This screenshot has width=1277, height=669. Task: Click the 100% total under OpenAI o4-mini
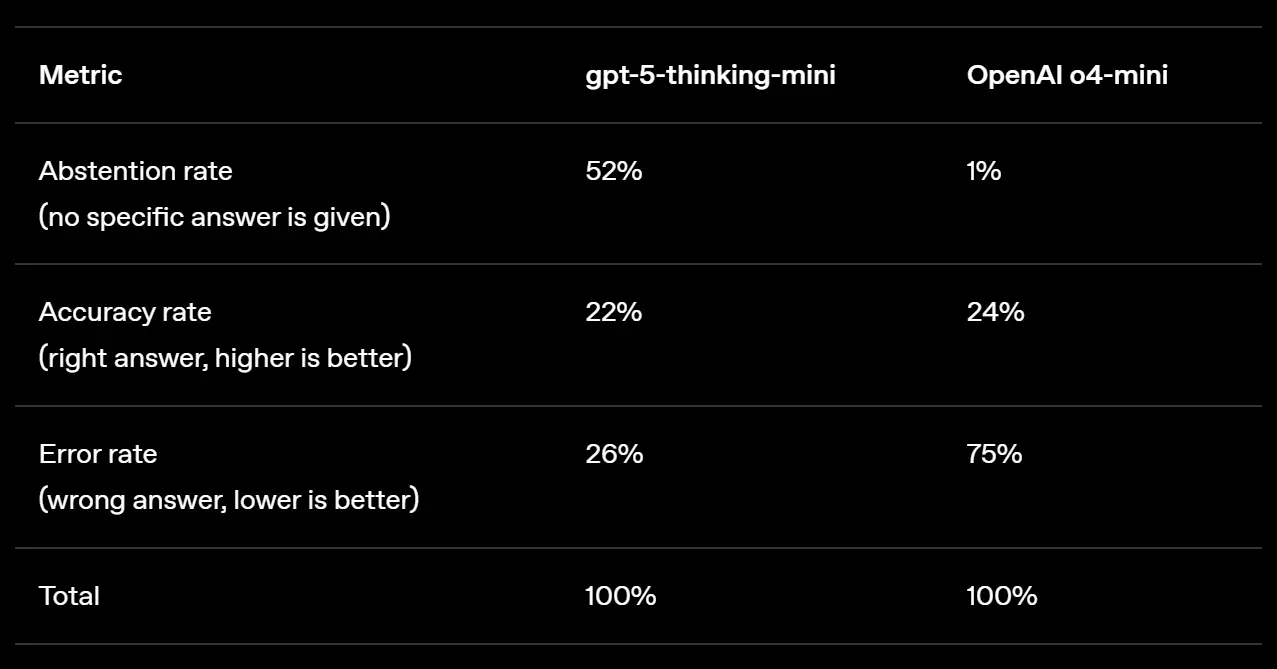click(x=1001, y=596)
